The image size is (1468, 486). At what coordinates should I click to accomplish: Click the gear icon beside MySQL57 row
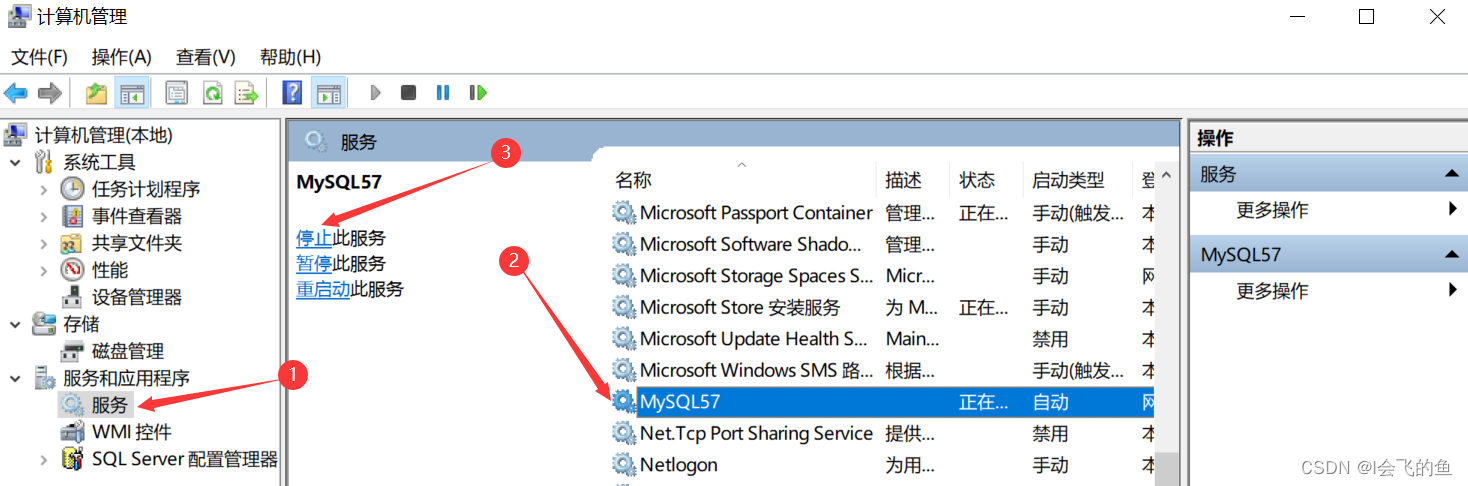coord(624,402)
